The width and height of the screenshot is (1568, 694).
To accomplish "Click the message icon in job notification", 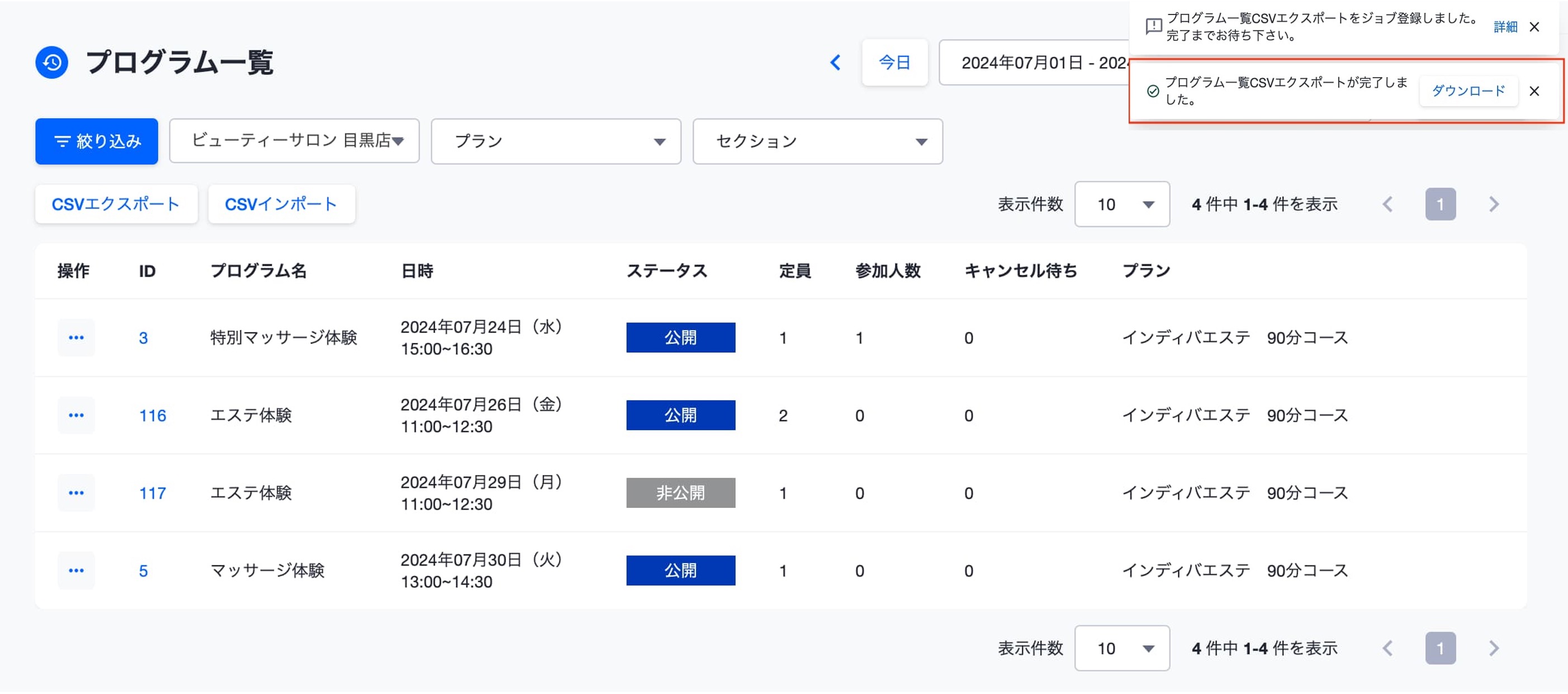I will click(x=1153, y=27).
